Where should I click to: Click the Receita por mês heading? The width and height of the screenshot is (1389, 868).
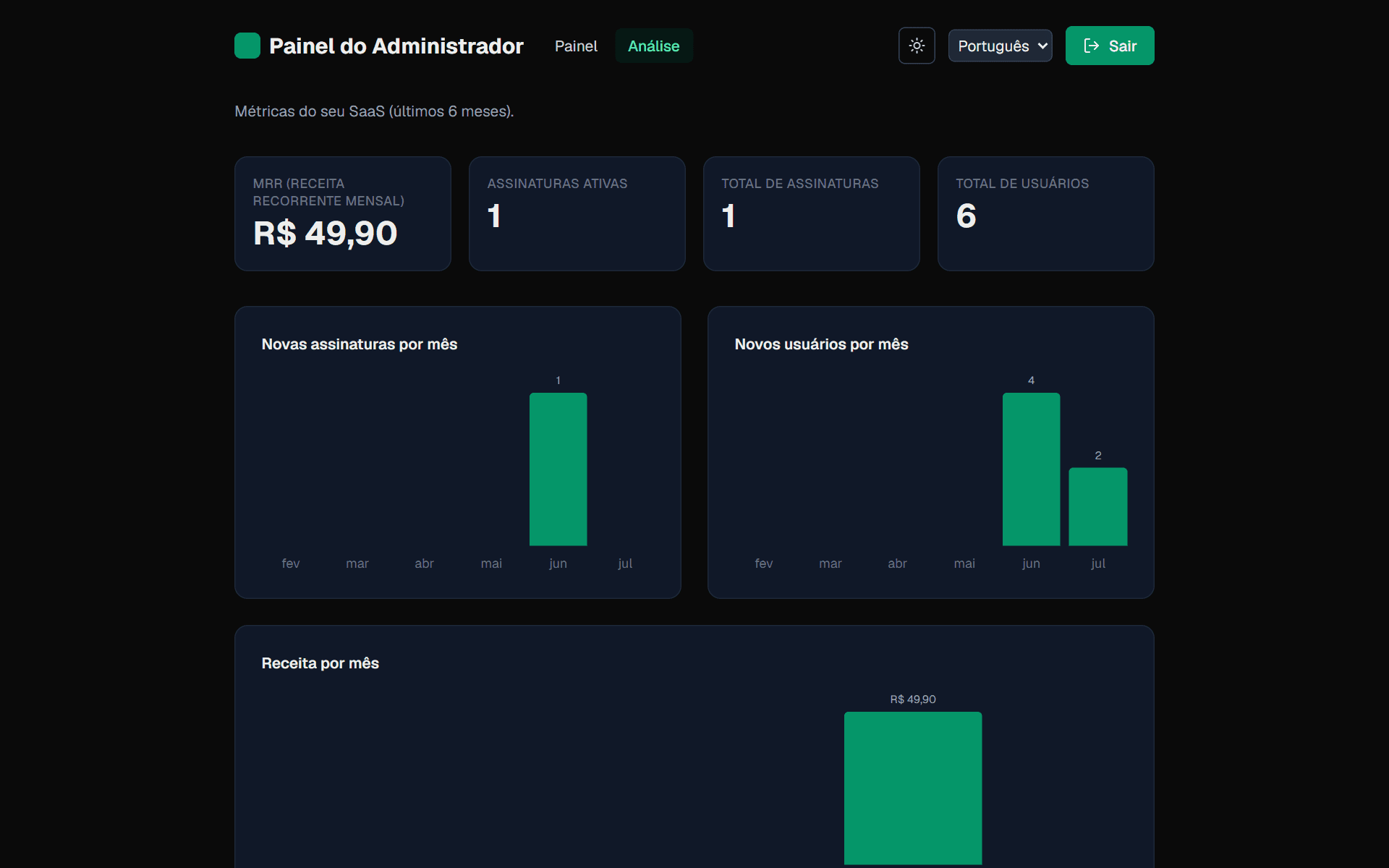[320, 663]
